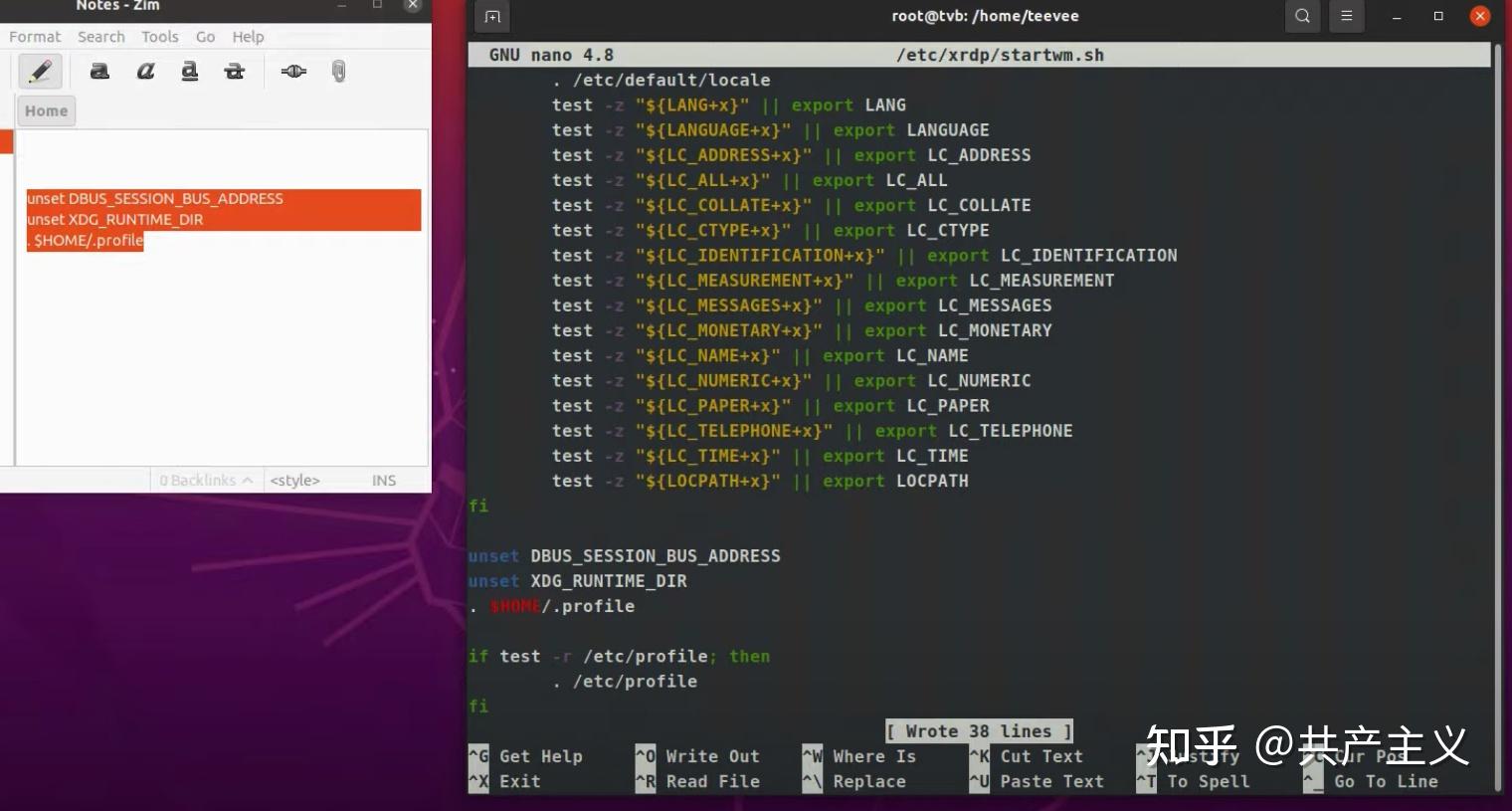Click the Home page button in Zim

pyautogui.click(x=46, y=110)
